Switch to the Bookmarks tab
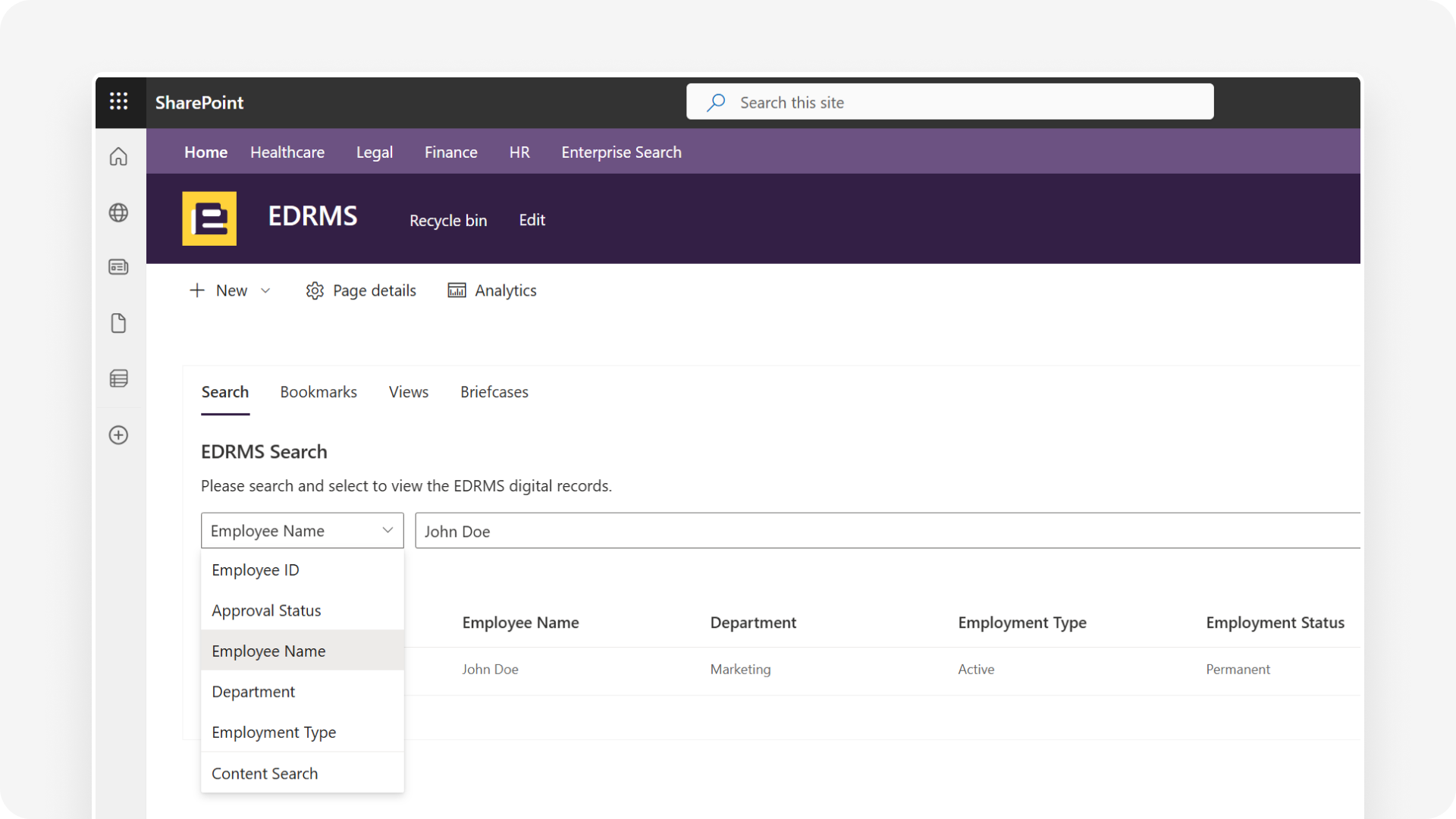The height and width of the screenshot is (819, 1456). point(318,392)
